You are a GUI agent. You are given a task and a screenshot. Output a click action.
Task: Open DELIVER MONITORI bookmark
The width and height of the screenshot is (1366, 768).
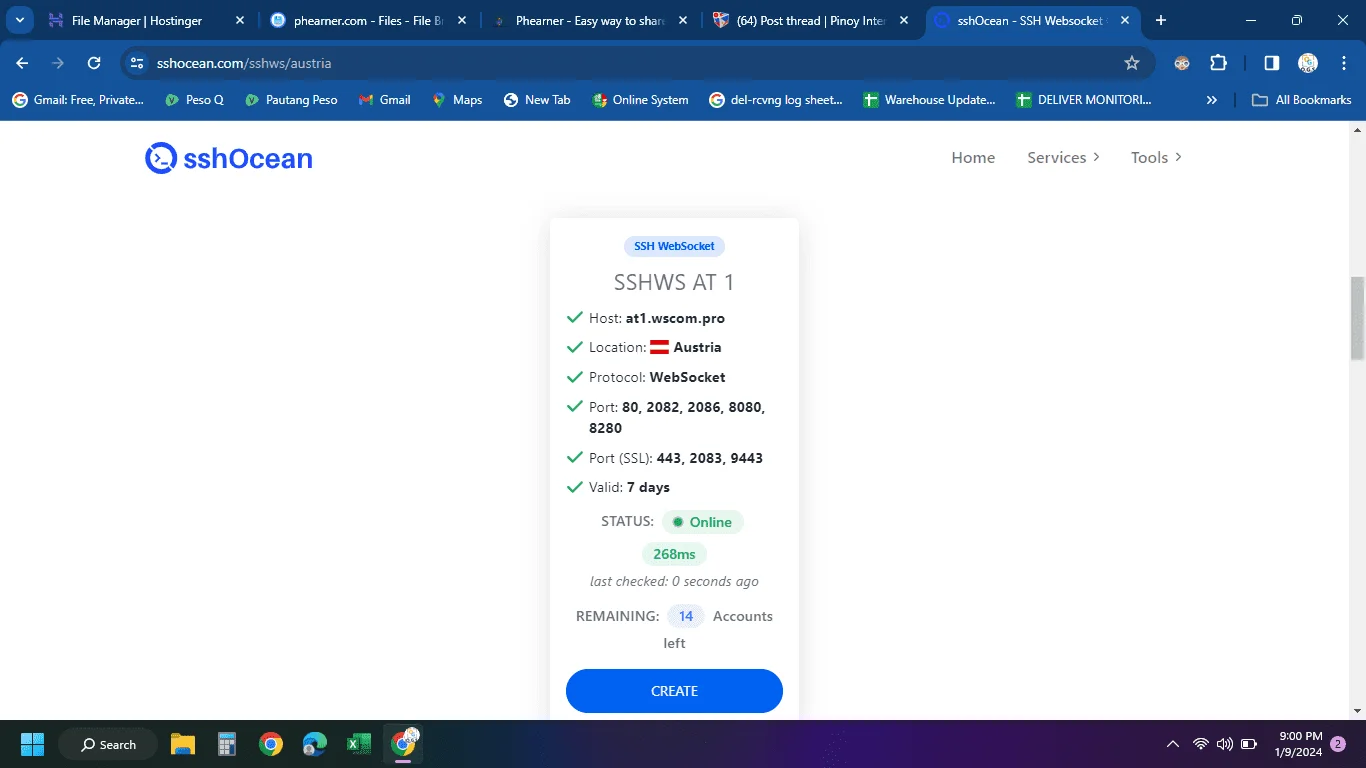(1084, 100)
